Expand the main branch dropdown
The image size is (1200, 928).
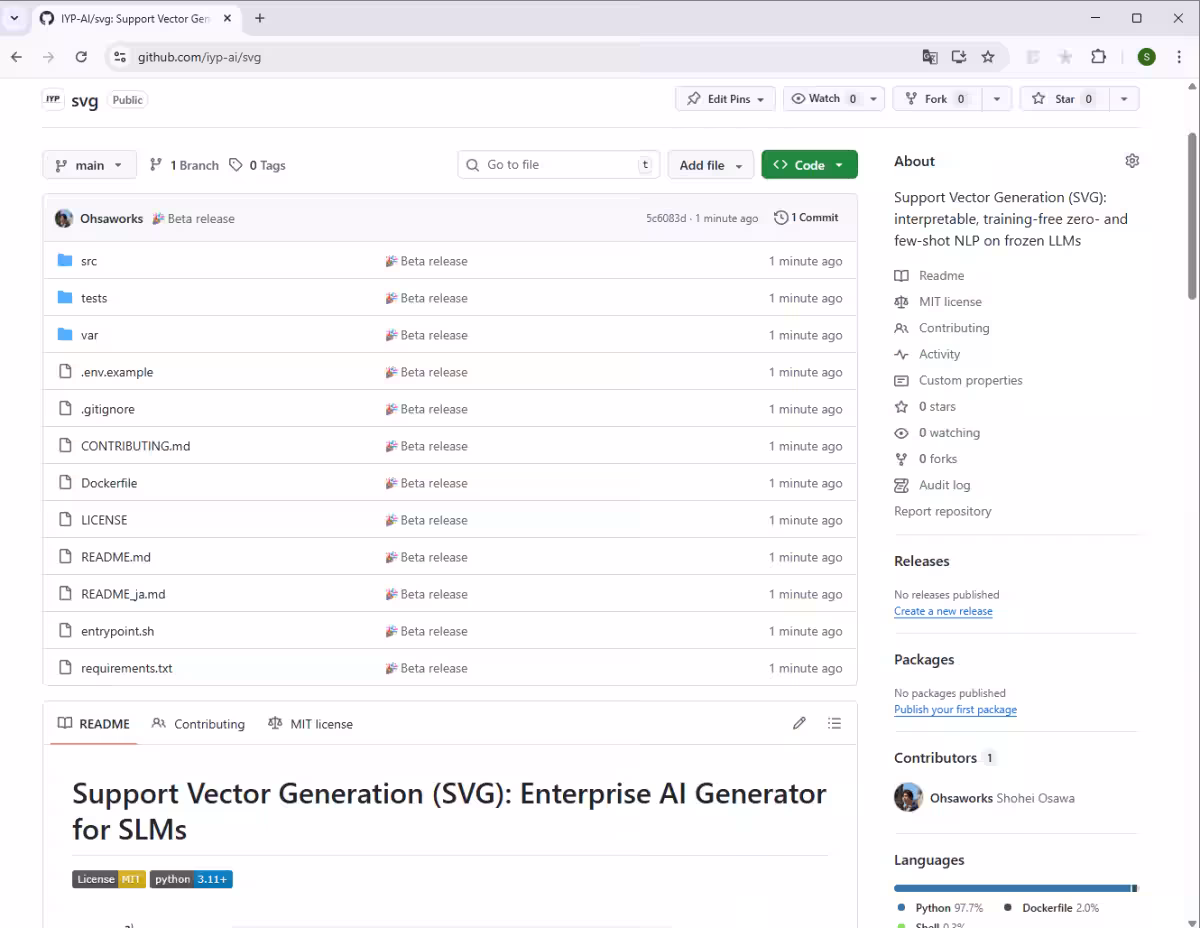coord(89,165)
